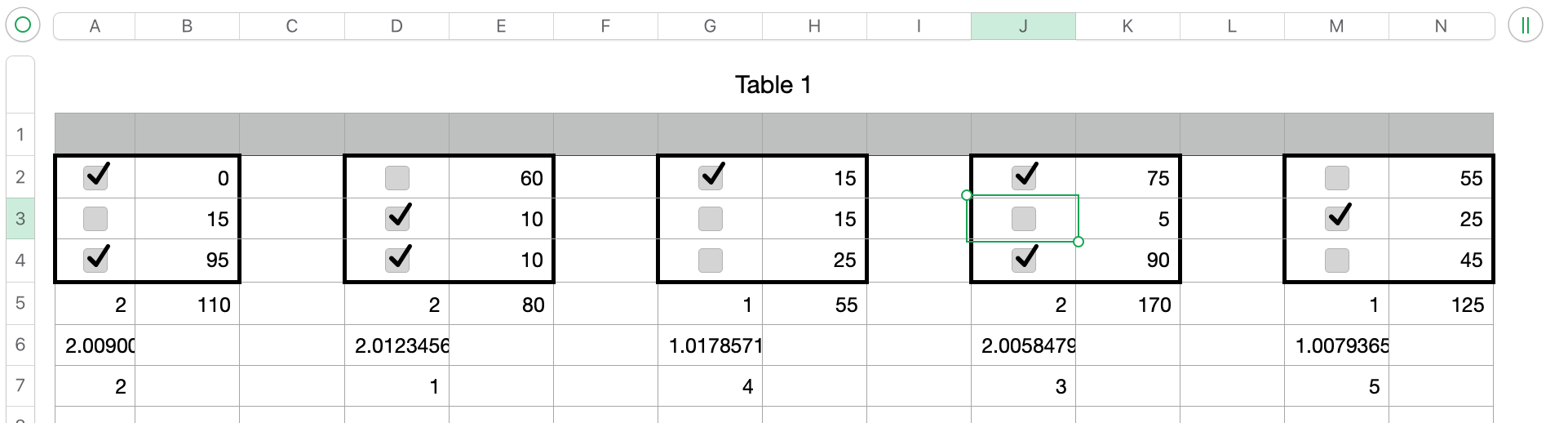The height and width of the screenshot is (423, 1568).
Task: Click the column F header
Action: (605, 26)
